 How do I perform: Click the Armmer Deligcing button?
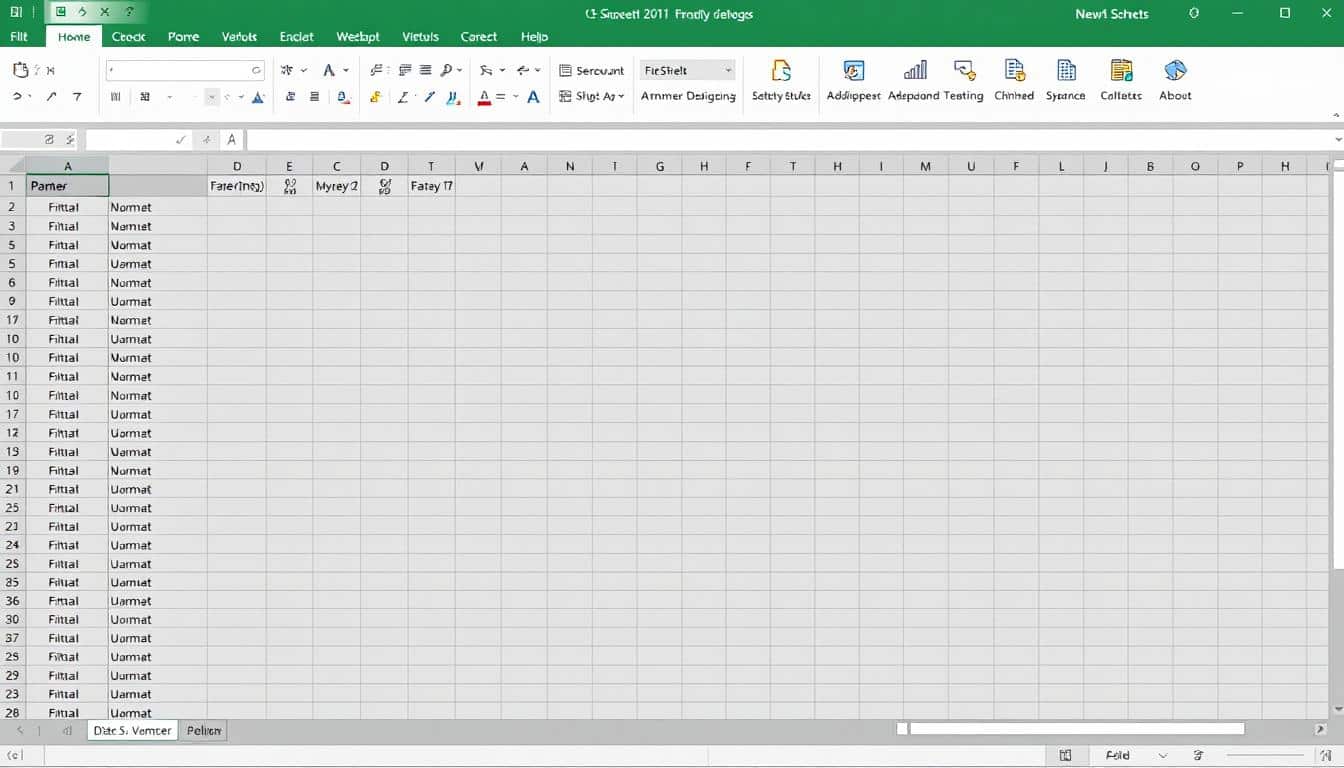[688, 96]
